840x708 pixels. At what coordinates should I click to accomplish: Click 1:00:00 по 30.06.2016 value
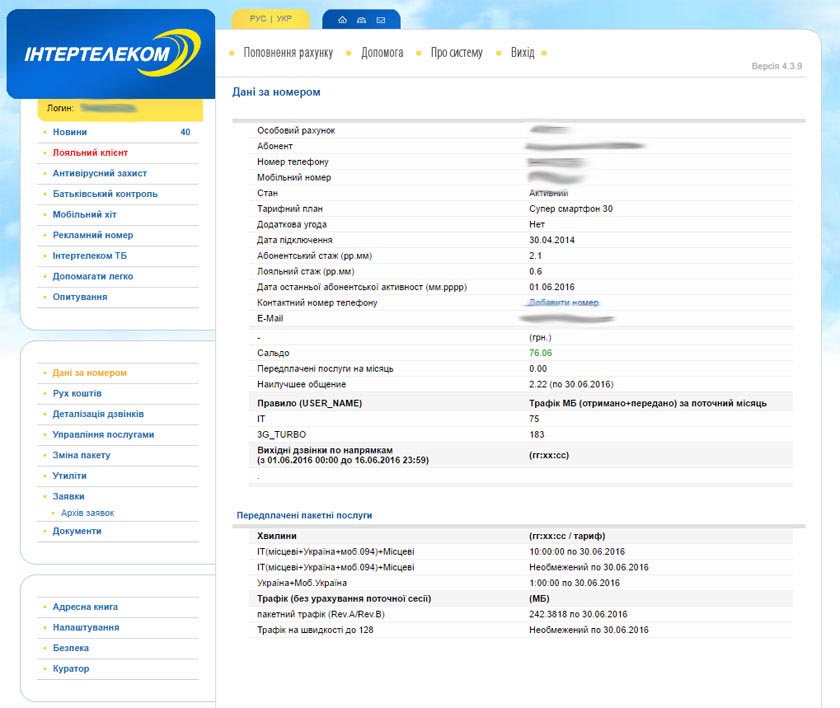(x=574, y=583)
